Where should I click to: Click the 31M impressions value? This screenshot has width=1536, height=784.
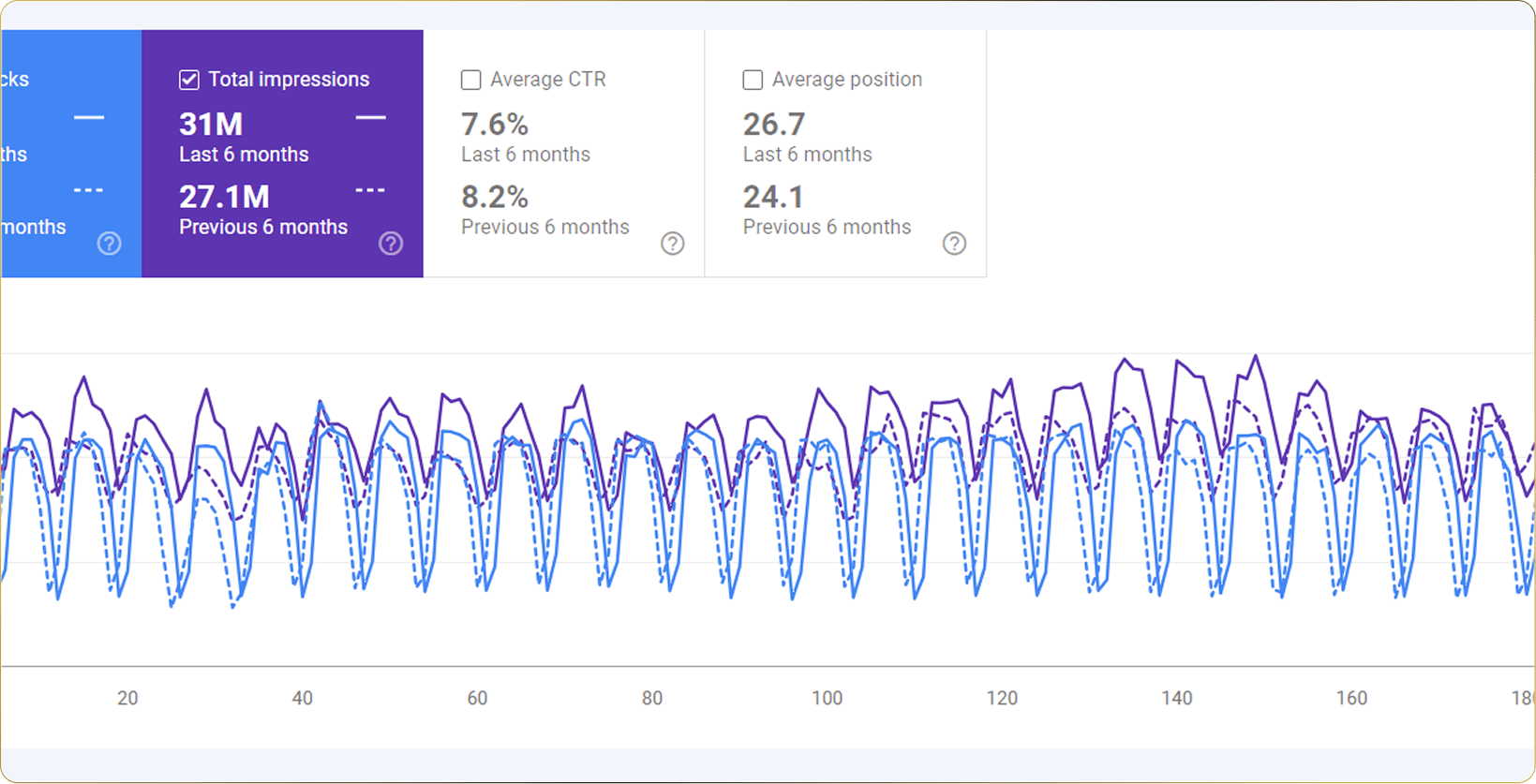[x=211, y=124]
